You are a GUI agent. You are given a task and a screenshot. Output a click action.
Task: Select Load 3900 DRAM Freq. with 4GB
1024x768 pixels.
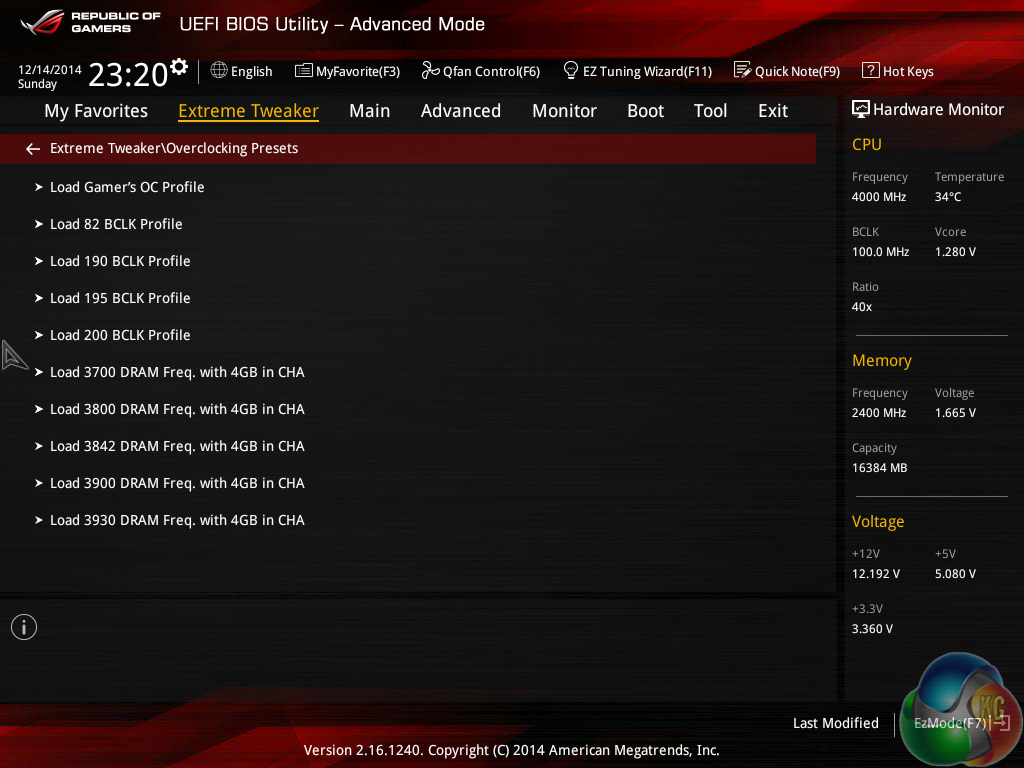pos(177,483)
